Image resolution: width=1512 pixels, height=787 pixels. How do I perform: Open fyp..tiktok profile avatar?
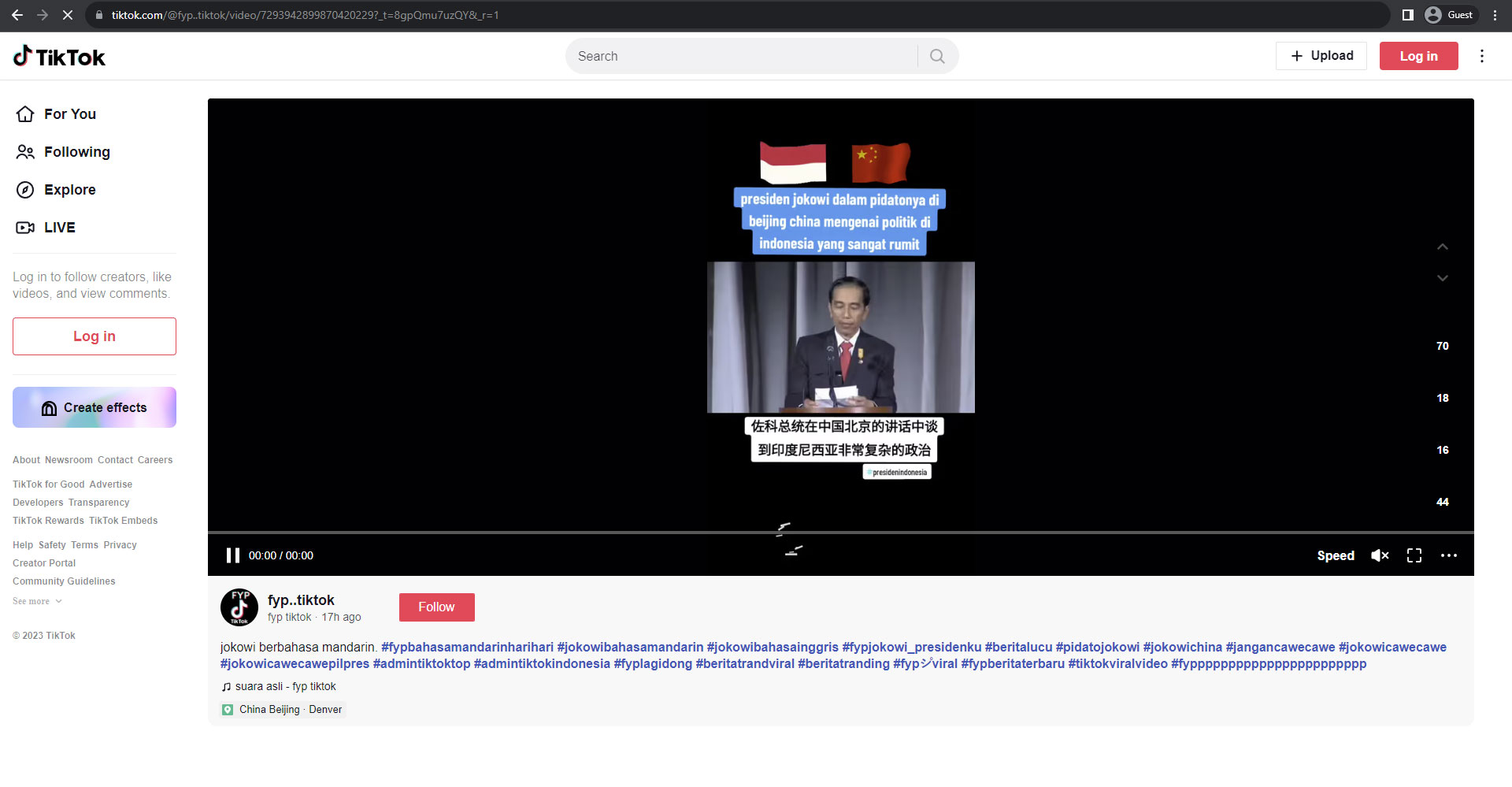(x=239, y=607)
